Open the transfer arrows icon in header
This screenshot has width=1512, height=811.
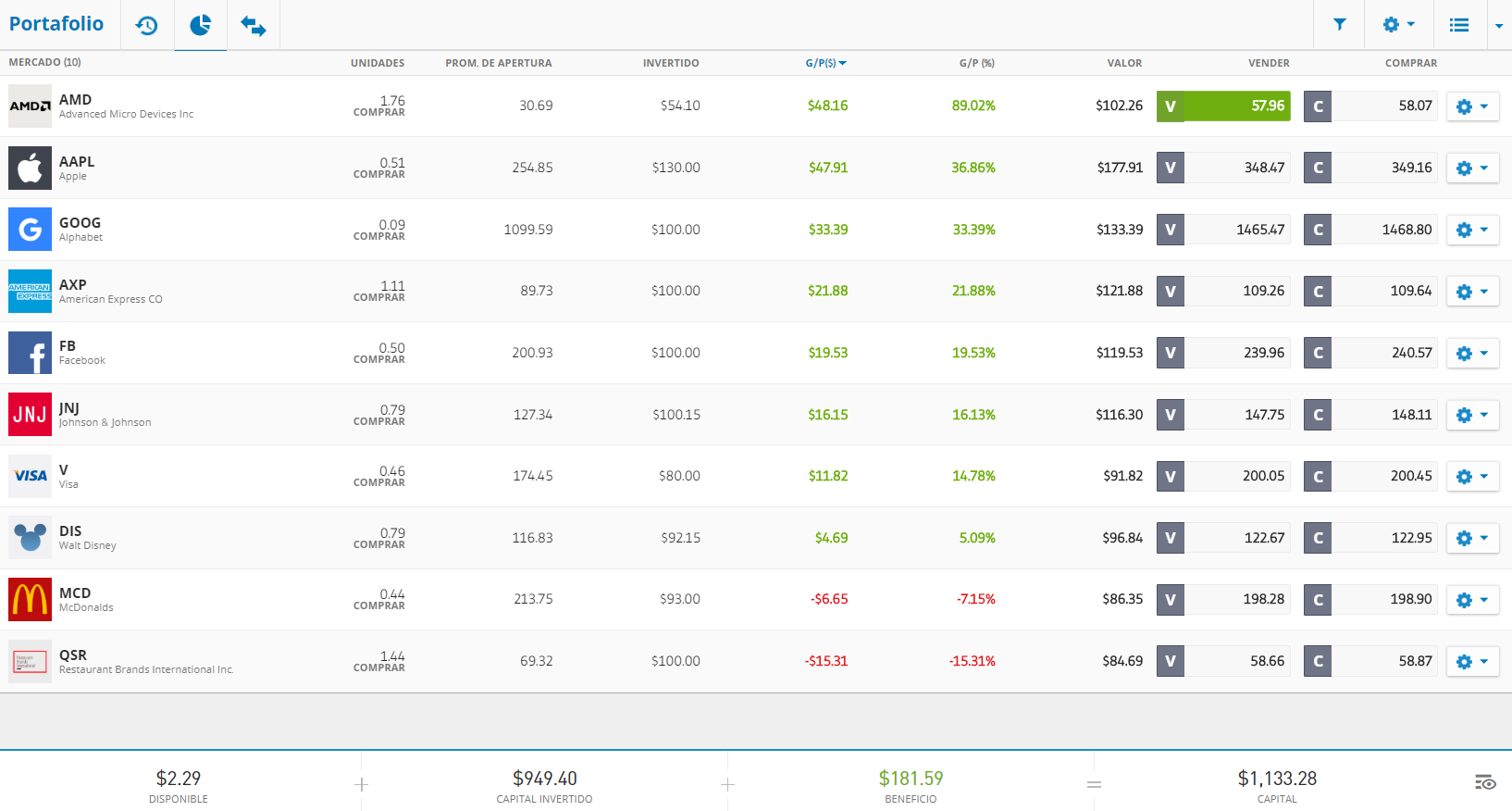[254, 25]
